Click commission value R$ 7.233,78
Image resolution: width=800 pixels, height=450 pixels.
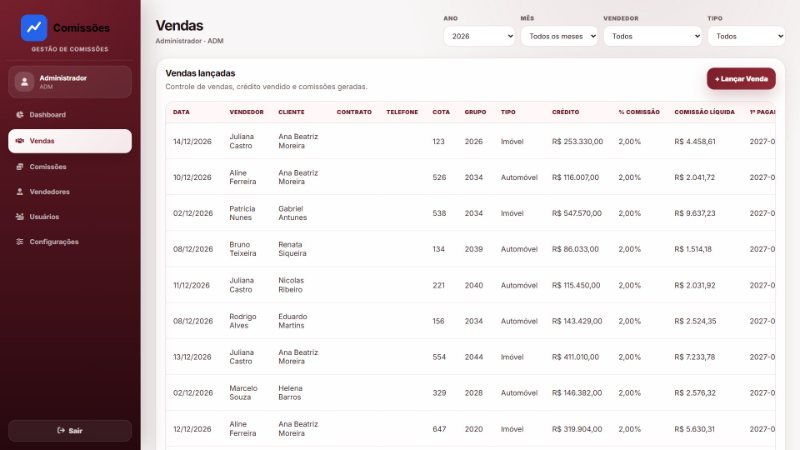694,357
